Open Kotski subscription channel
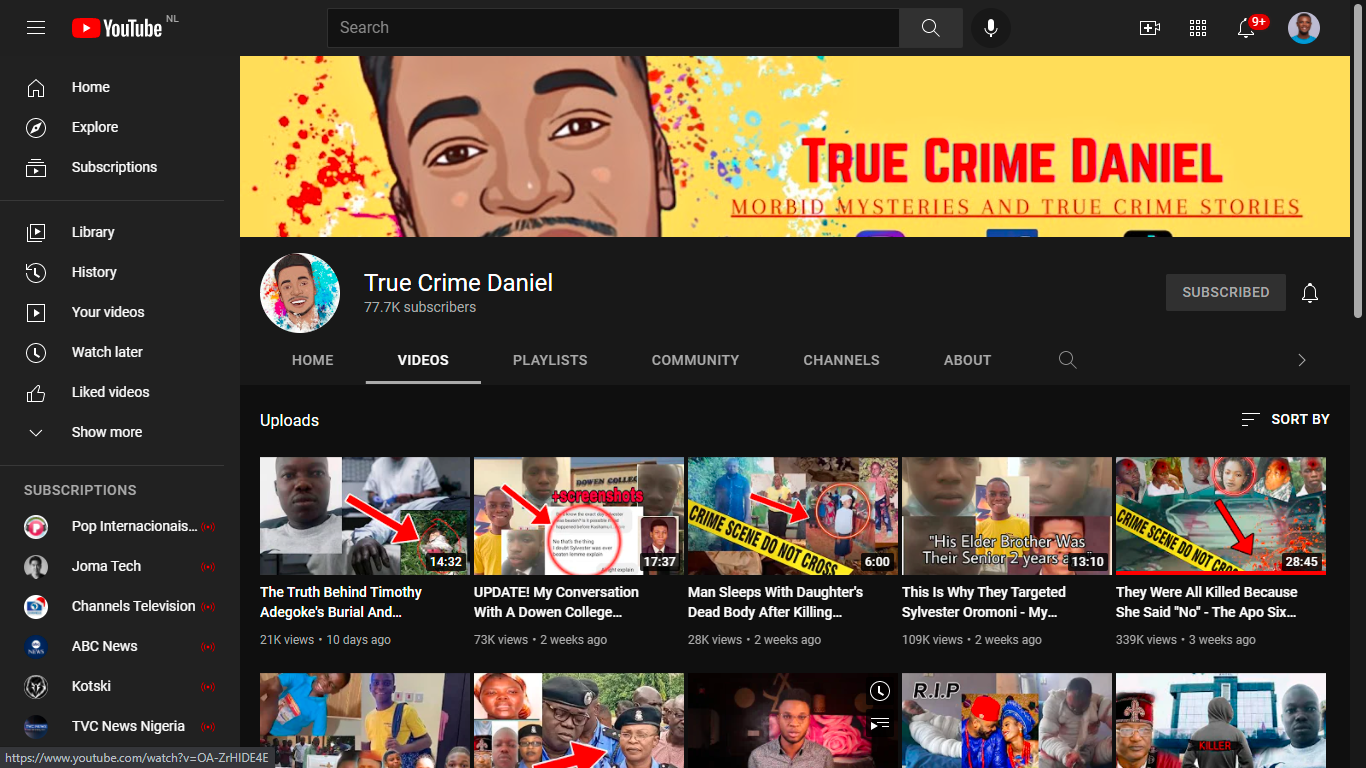1366x768 pixels. (112, 686)
